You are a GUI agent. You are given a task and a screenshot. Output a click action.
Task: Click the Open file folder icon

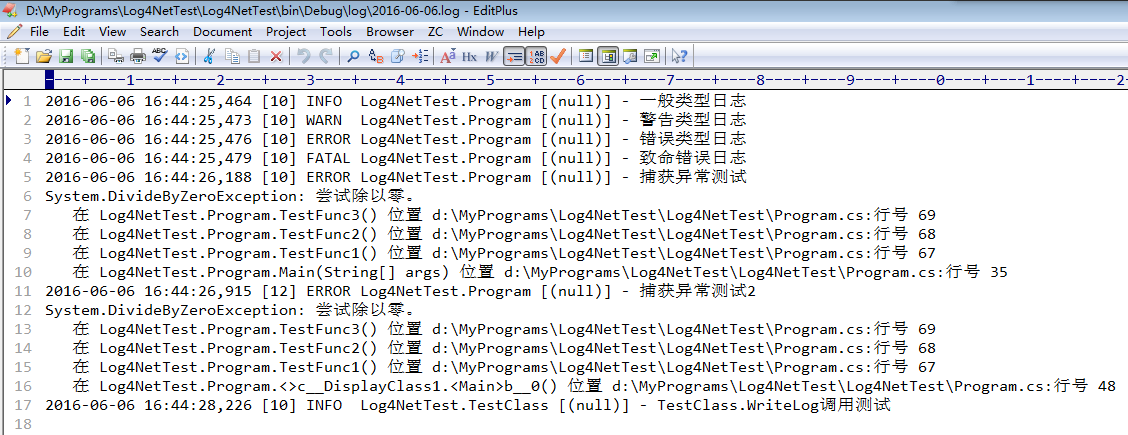click(x=44, y=56)
